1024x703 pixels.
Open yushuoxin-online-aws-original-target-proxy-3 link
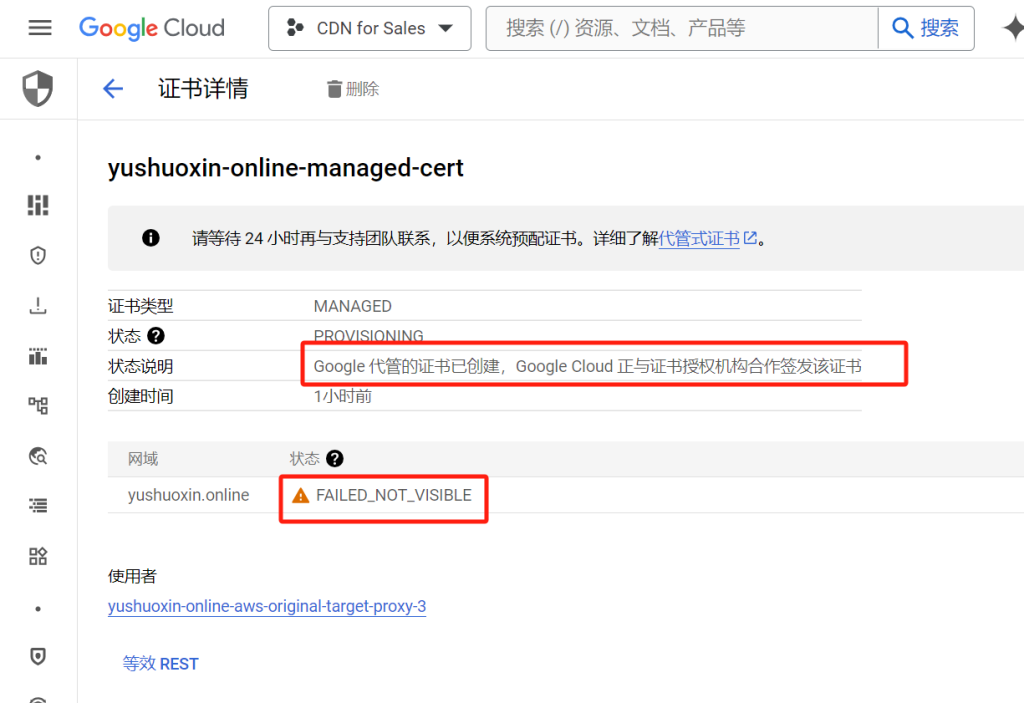[x=267, y=606]
